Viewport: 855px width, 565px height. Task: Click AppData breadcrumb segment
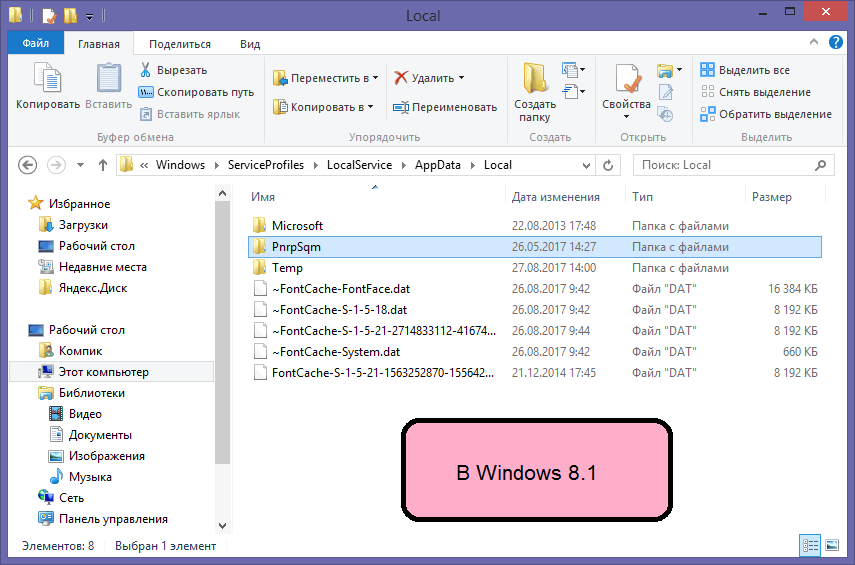point(437,165)
